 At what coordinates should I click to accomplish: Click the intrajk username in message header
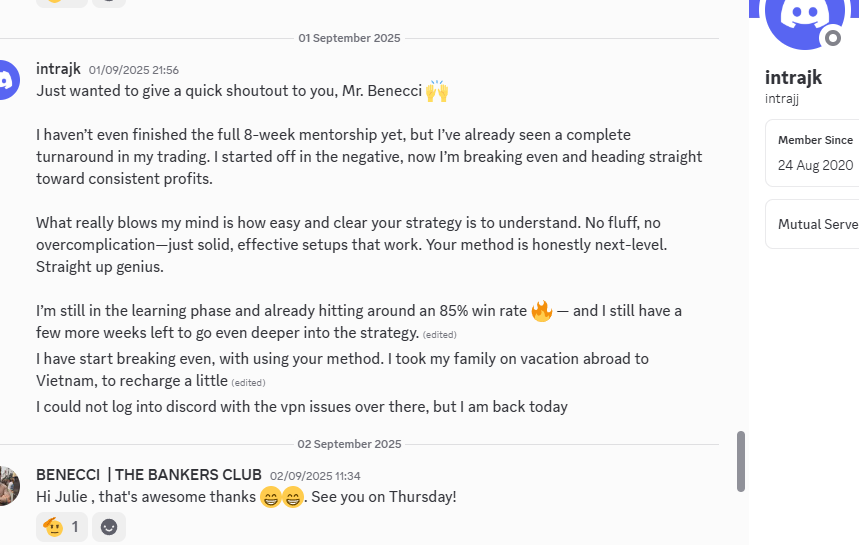coord(58,69)
